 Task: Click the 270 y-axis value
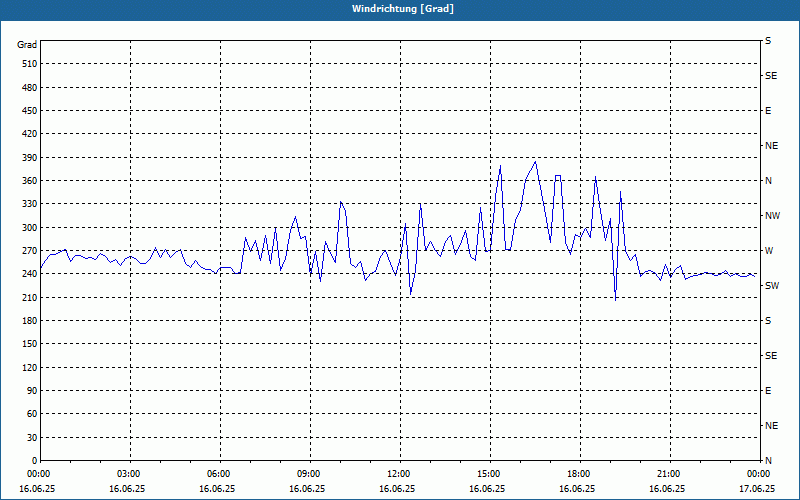29,251
